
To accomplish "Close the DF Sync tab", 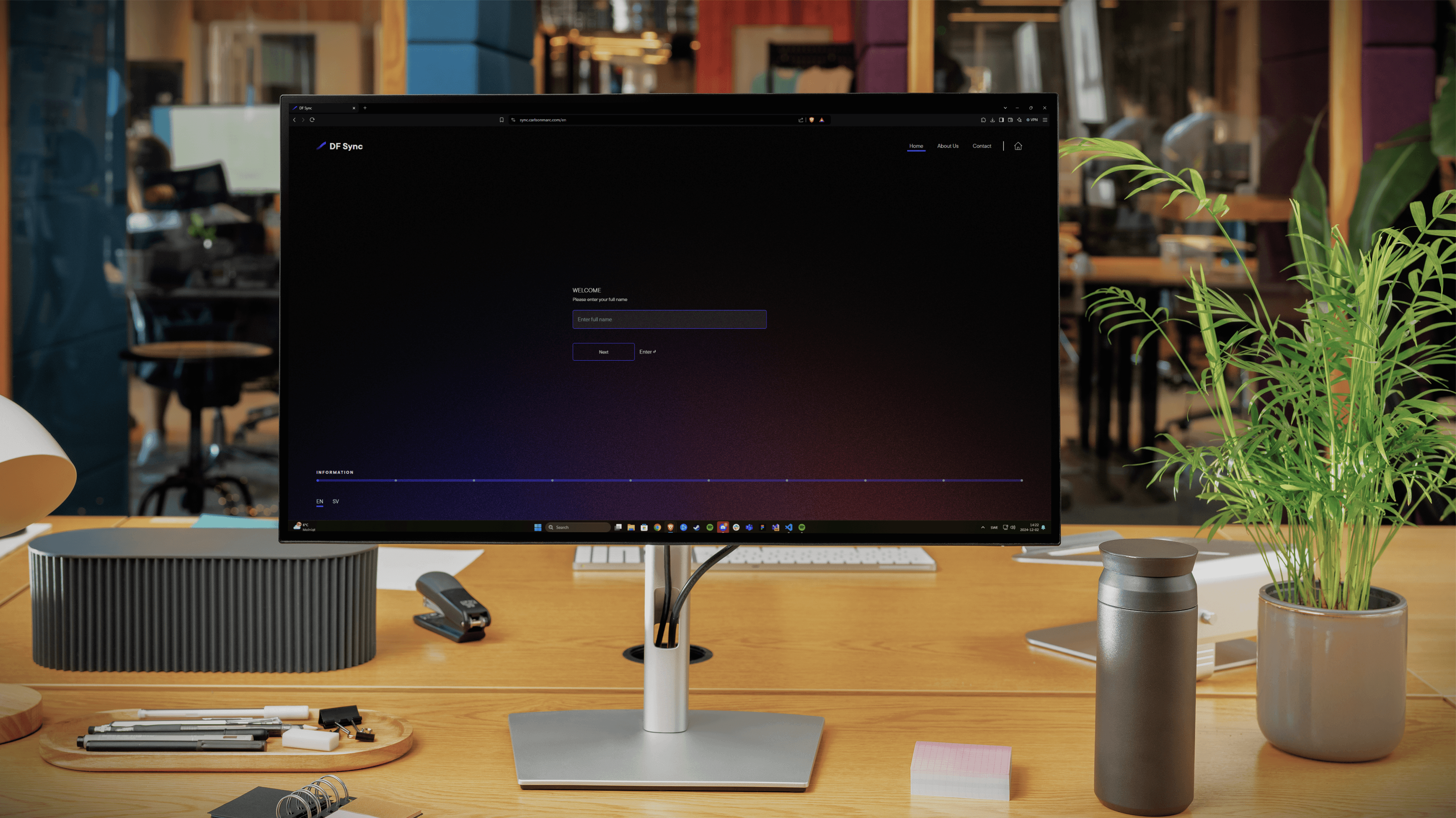I will coord(354,108).
